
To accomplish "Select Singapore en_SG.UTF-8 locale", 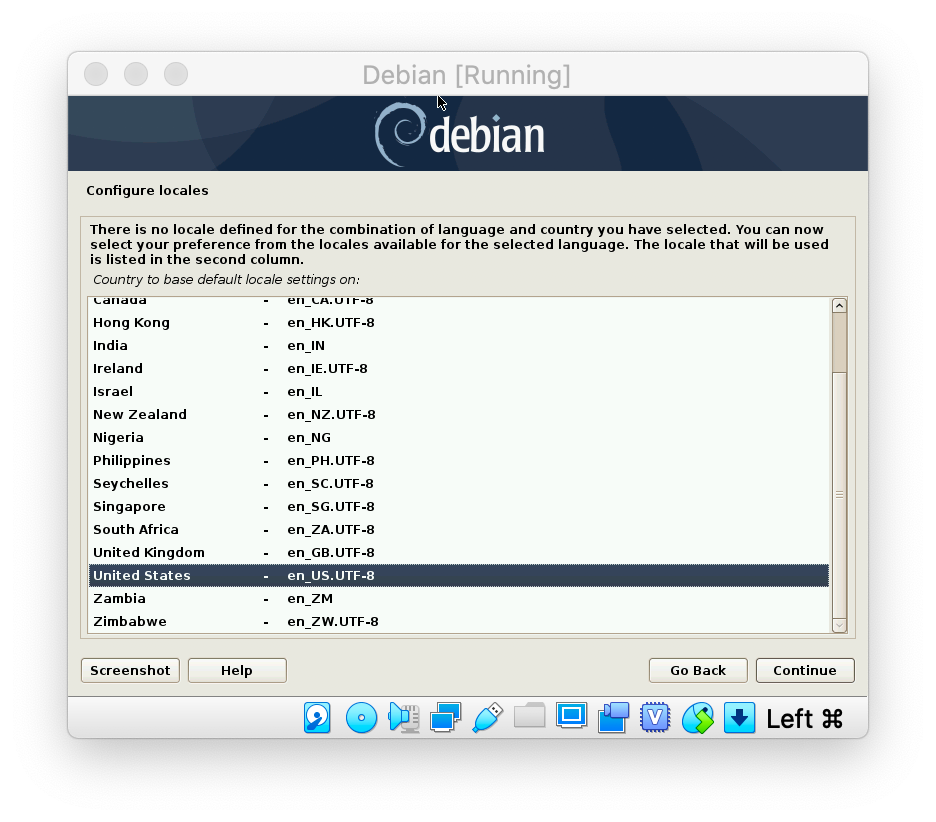I will (x=458, y=506).
